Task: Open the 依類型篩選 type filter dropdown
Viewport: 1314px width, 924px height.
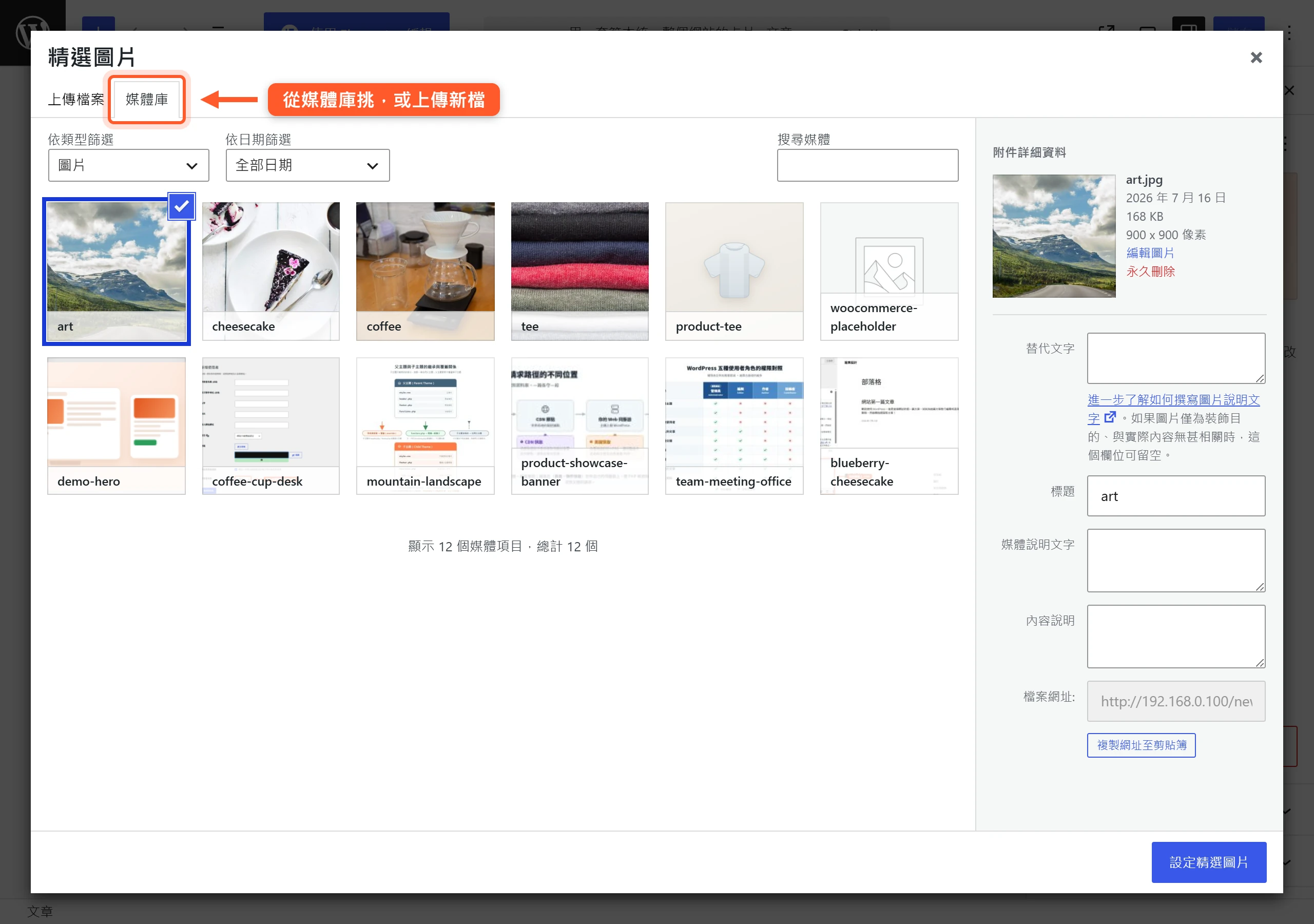Action: (128, 165)
